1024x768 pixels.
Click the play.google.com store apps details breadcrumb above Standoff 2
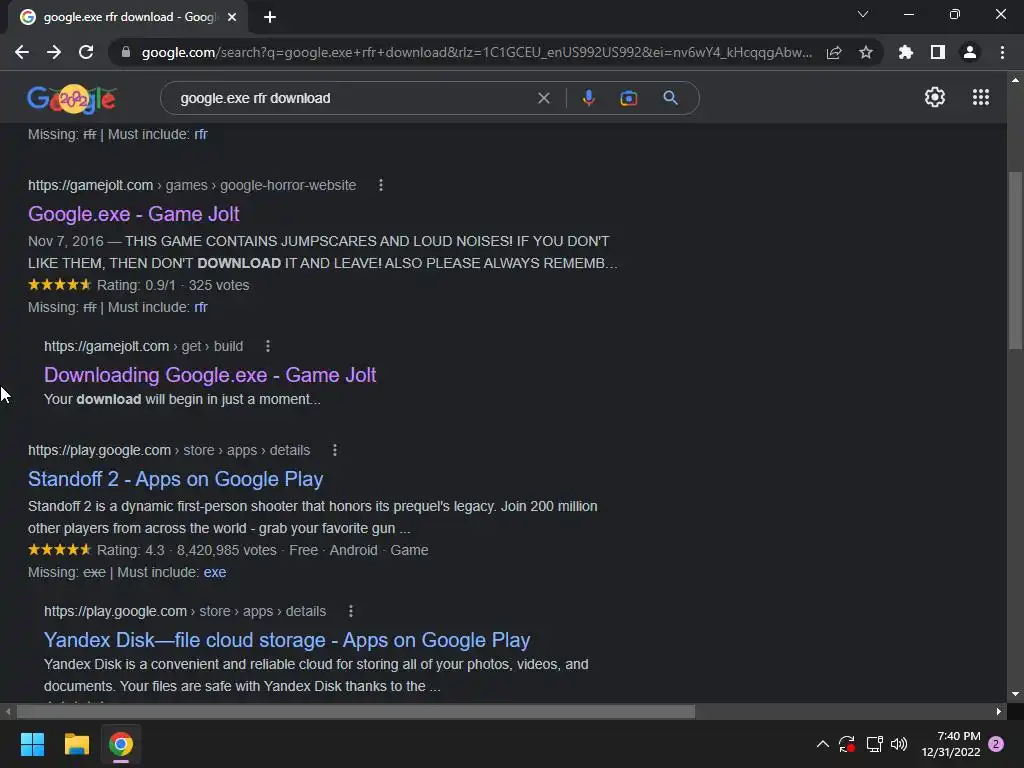(x=169, y=450)
